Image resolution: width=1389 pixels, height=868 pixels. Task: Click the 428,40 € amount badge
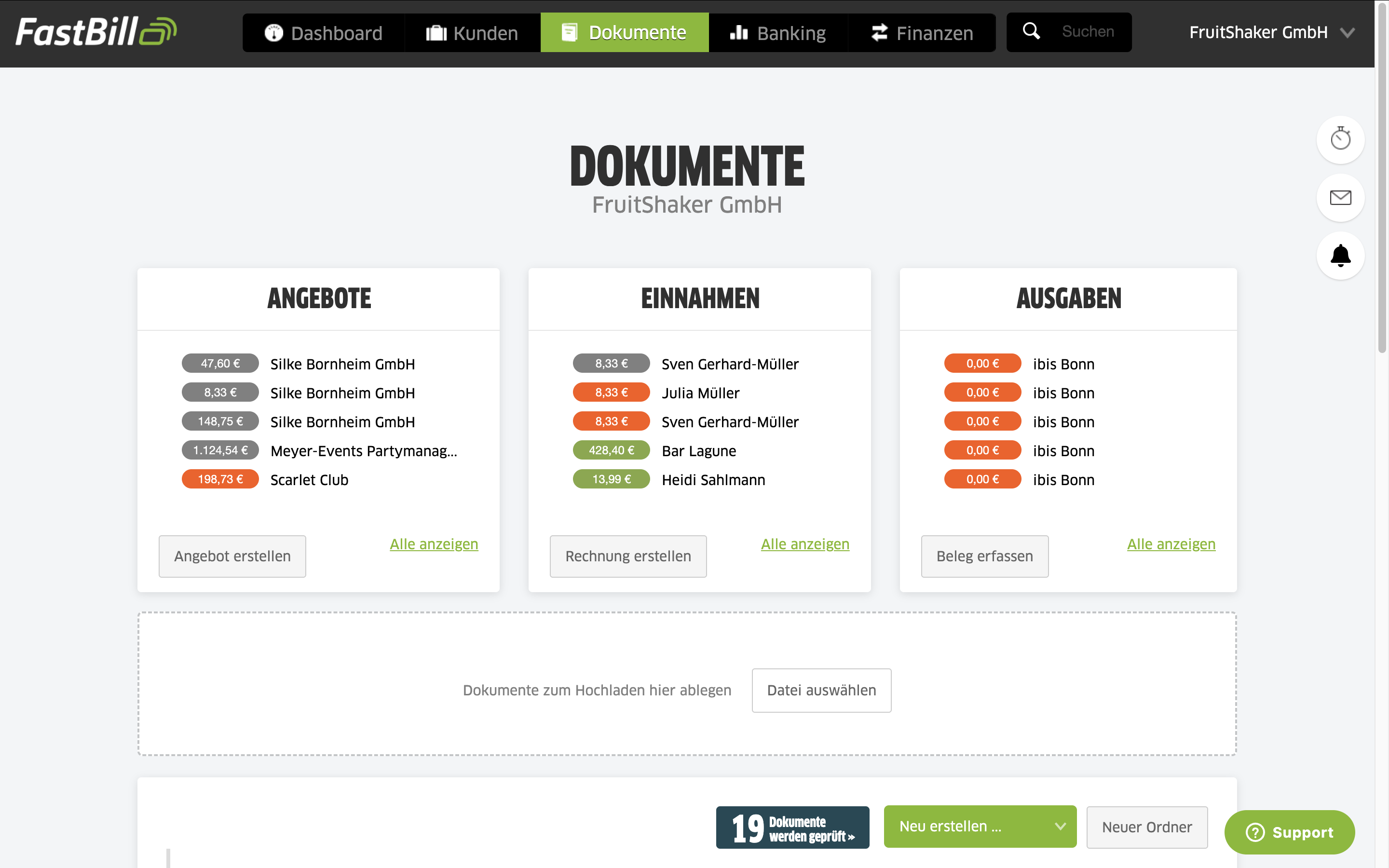[x=611, y=450]
